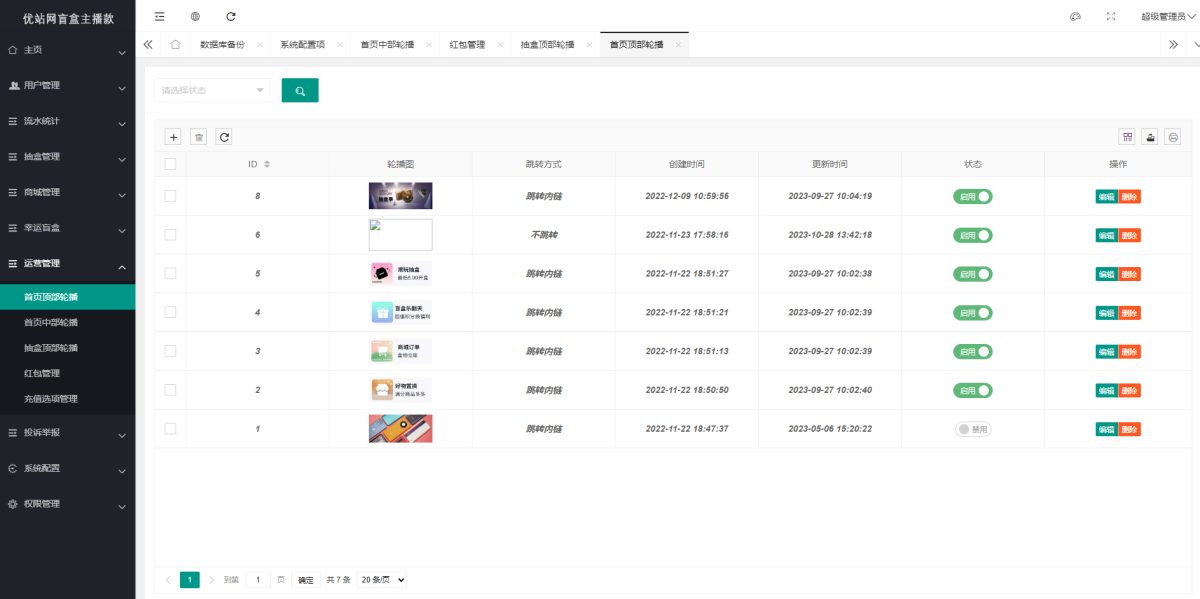Open the 20 条/页 page size dropdown
Screen dimensions: 1200x599
[x=382, y=580]
